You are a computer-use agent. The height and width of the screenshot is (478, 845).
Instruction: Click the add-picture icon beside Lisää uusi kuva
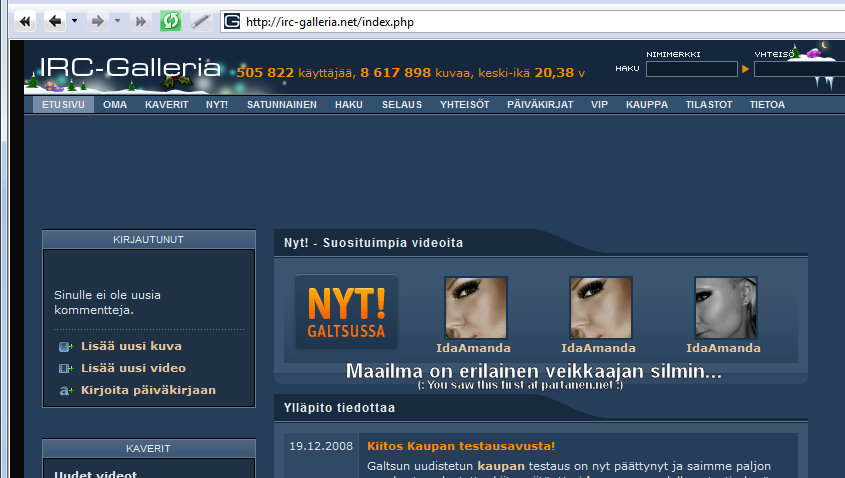click(x=66, y=347)
